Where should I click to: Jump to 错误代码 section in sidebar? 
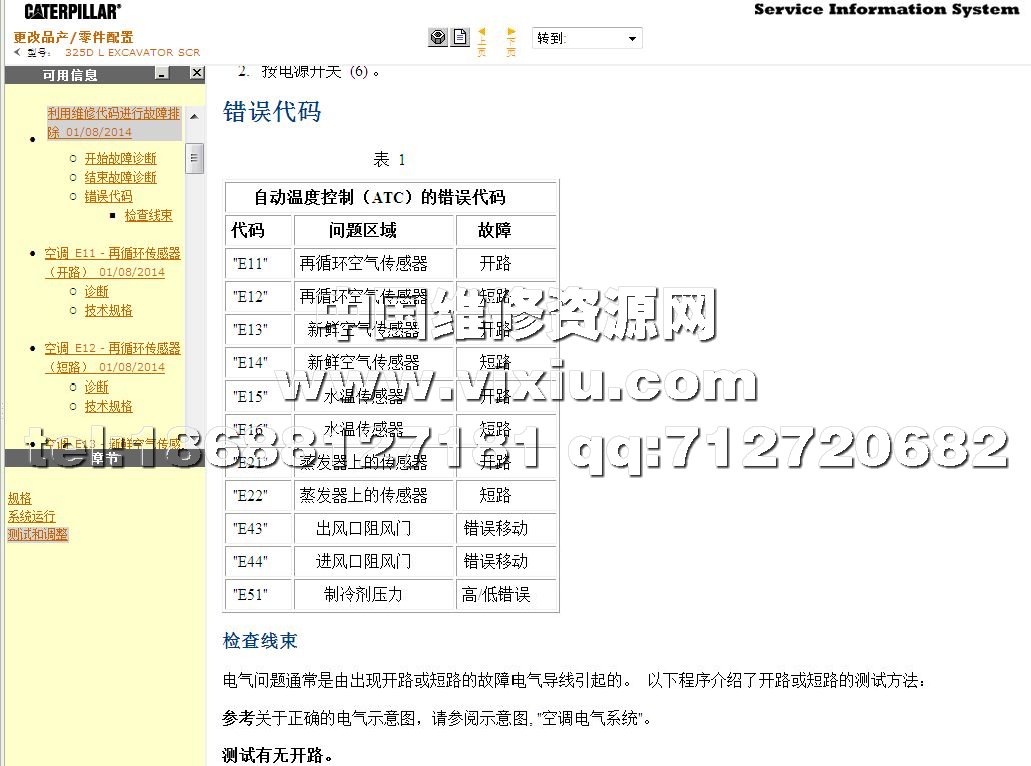tap(108, 196)
